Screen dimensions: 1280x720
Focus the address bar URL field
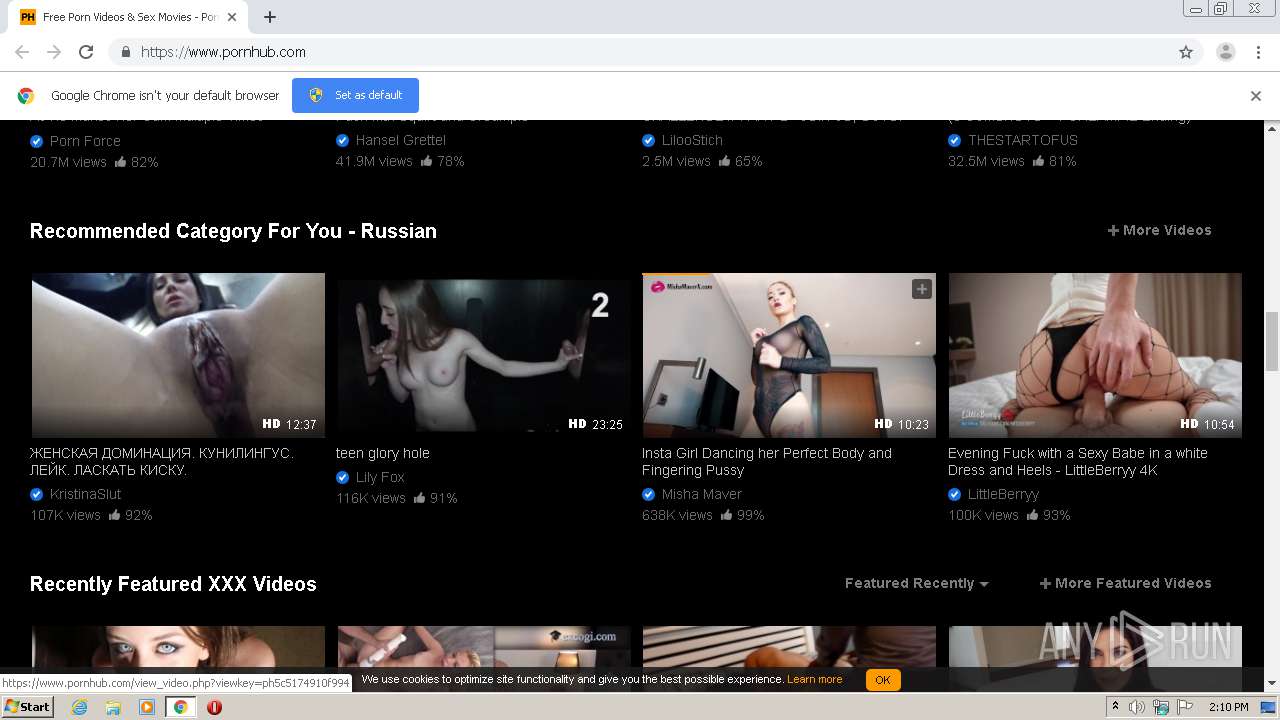pyautogui.click(x=640, y=52)
